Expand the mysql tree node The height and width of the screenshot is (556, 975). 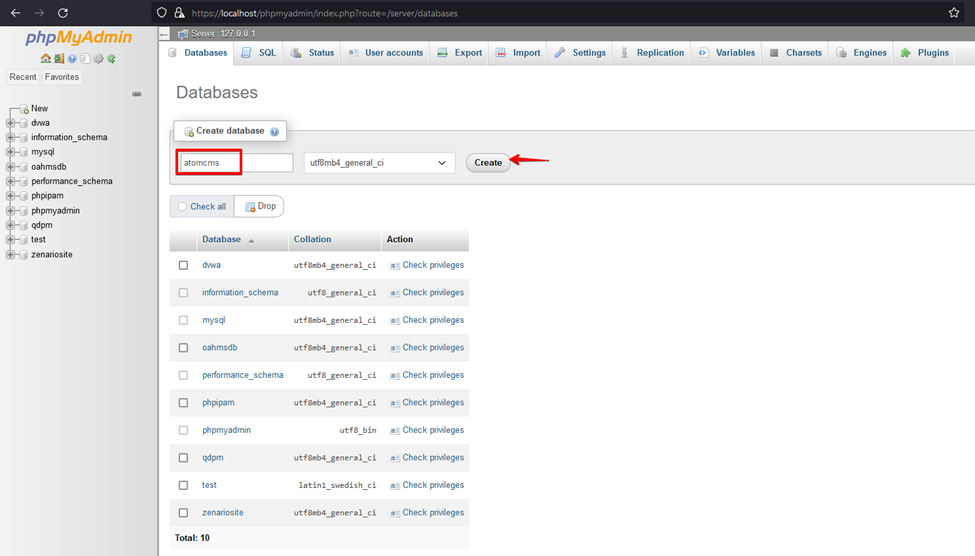(x=11, y=152)
